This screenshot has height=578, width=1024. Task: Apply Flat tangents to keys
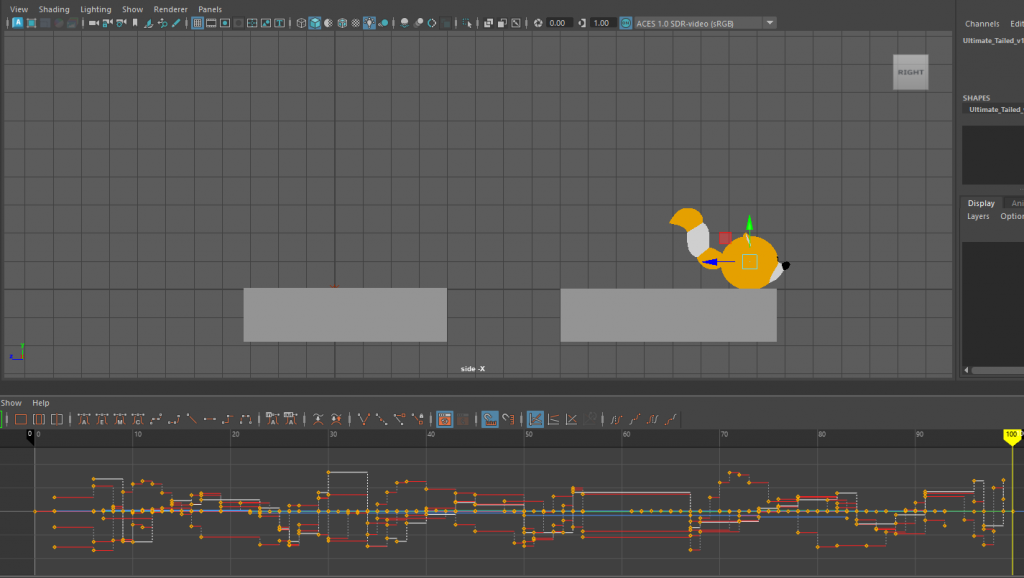pos(210,419)
